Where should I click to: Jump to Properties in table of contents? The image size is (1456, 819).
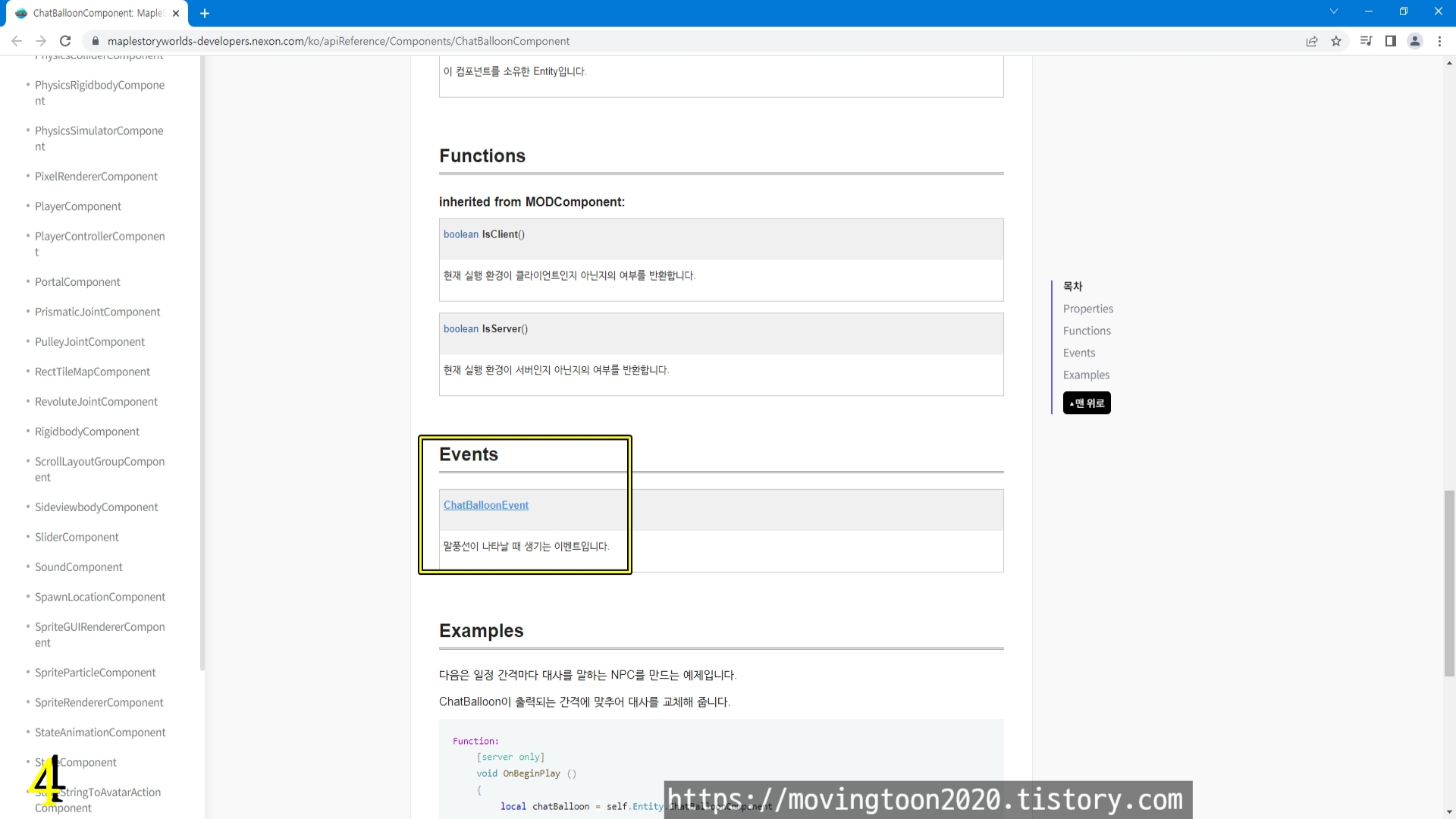[x=1087, y=309]
